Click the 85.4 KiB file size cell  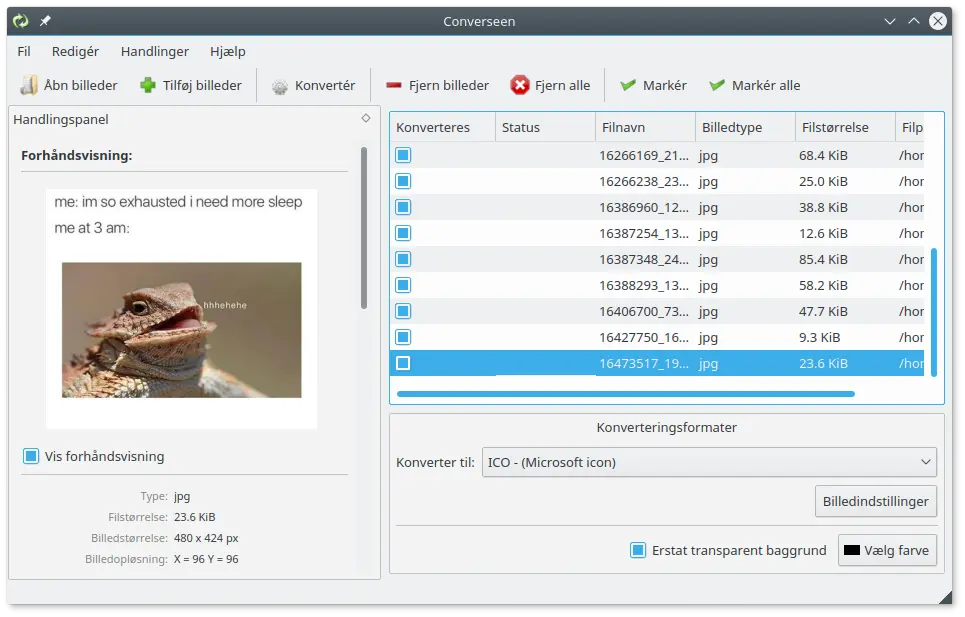(x=823, y=260)
